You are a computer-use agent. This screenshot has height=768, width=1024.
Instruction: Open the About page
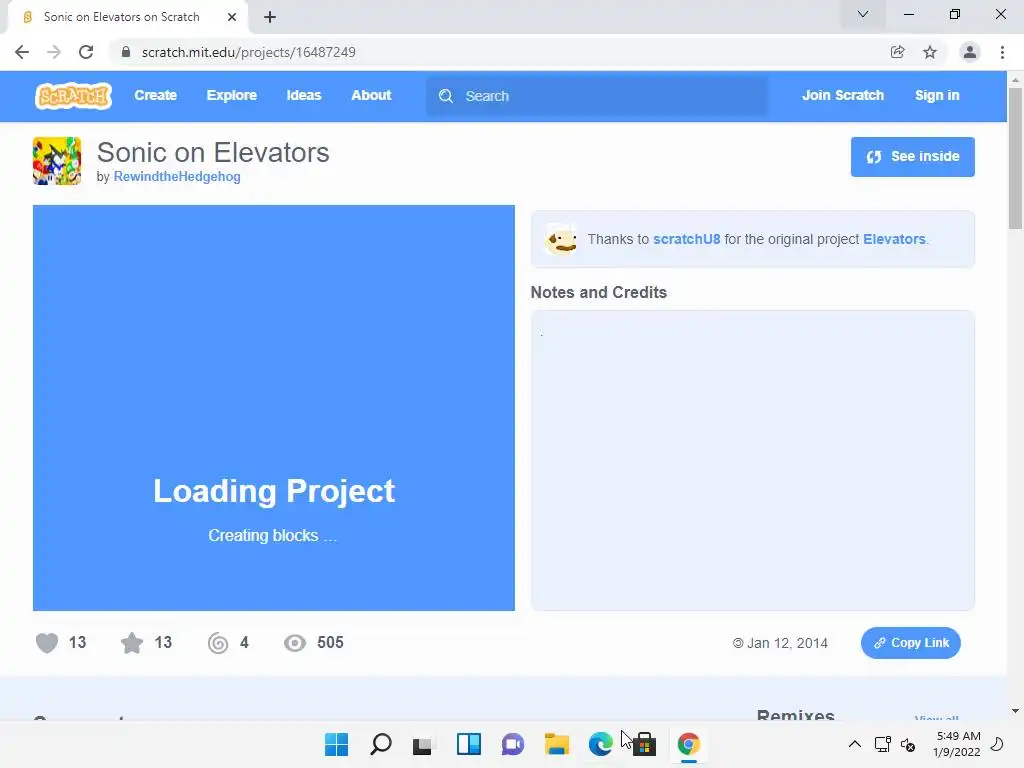371,95
